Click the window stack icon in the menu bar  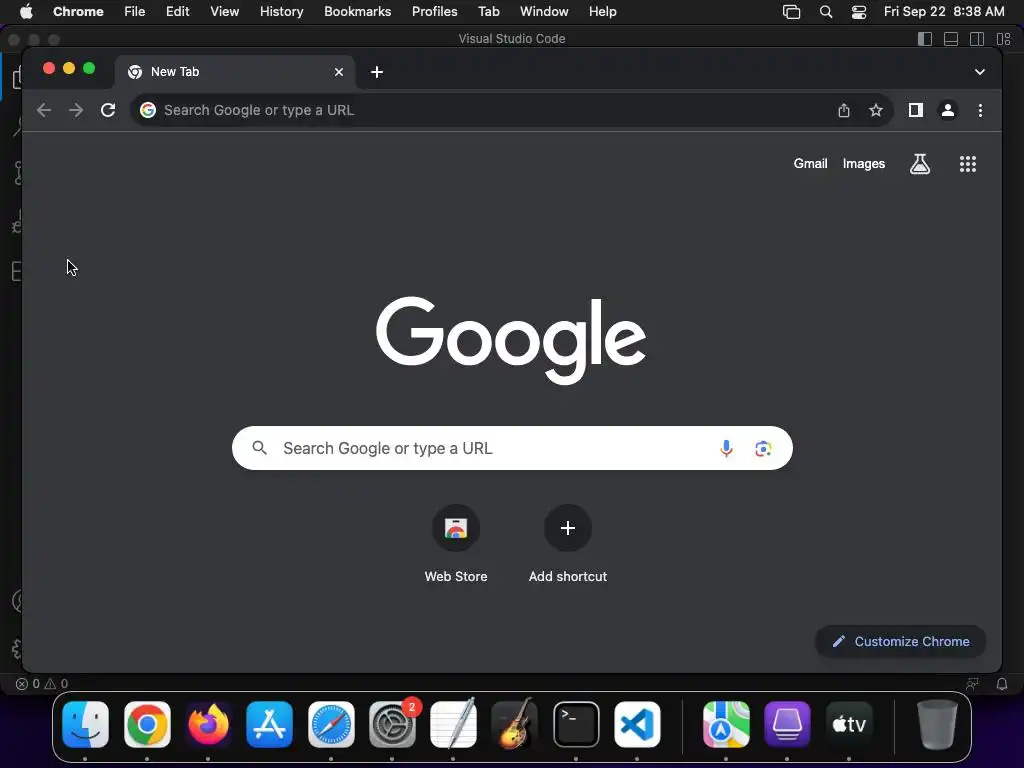tap(792, 12)
